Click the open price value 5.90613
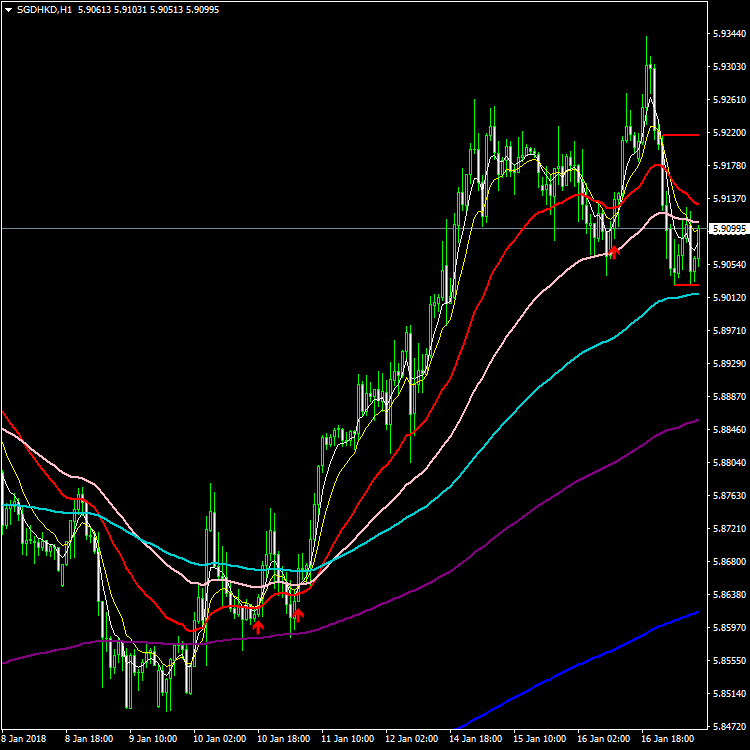This screenshot has width=750, height=750. 94,10
